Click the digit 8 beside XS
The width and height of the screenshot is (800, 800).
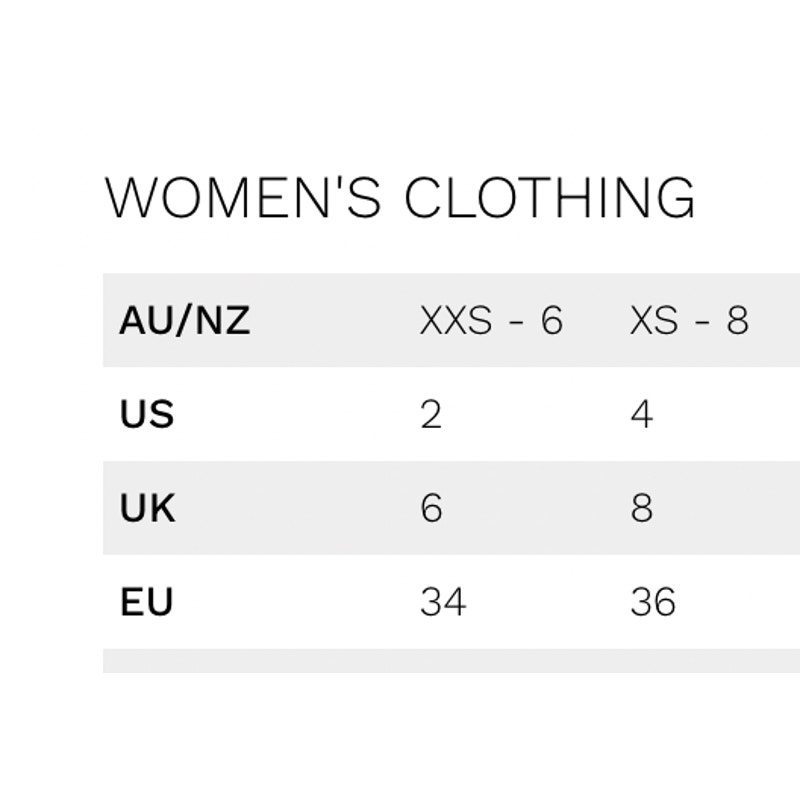(738, 320)
